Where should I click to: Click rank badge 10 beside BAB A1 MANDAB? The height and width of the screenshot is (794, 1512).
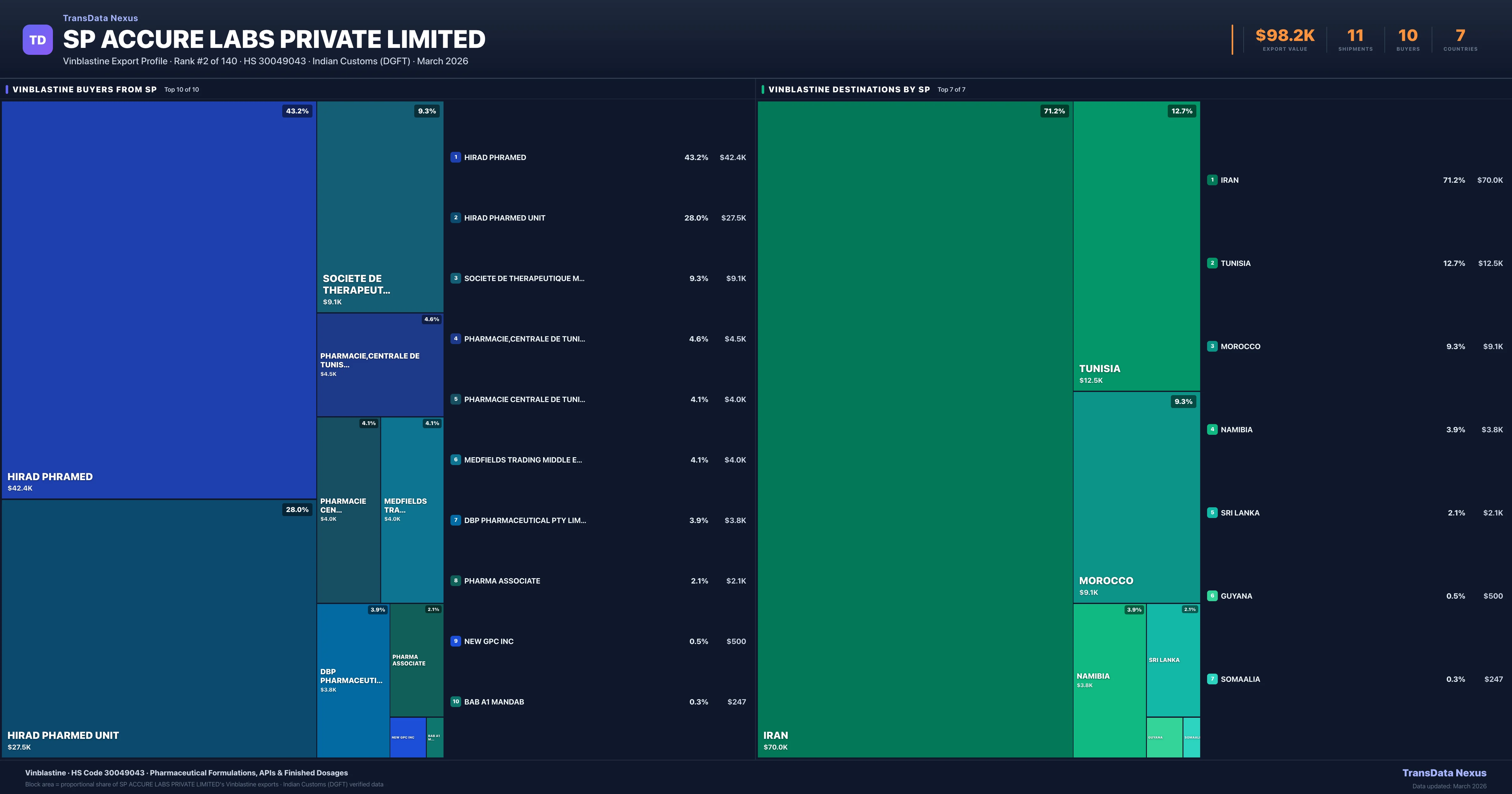[x=455, y=702]
